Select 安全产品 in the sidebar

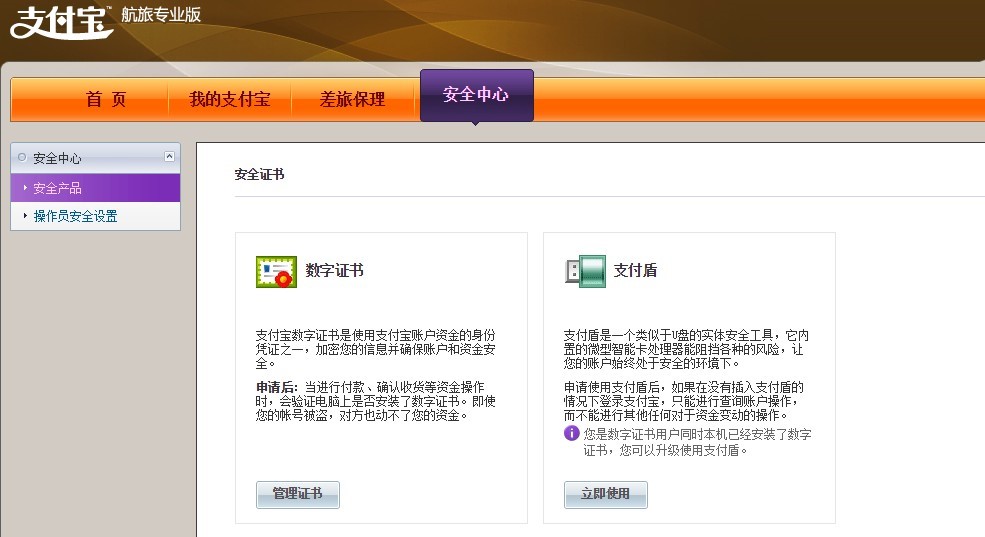pyautogui.click(x=57, y=188)
